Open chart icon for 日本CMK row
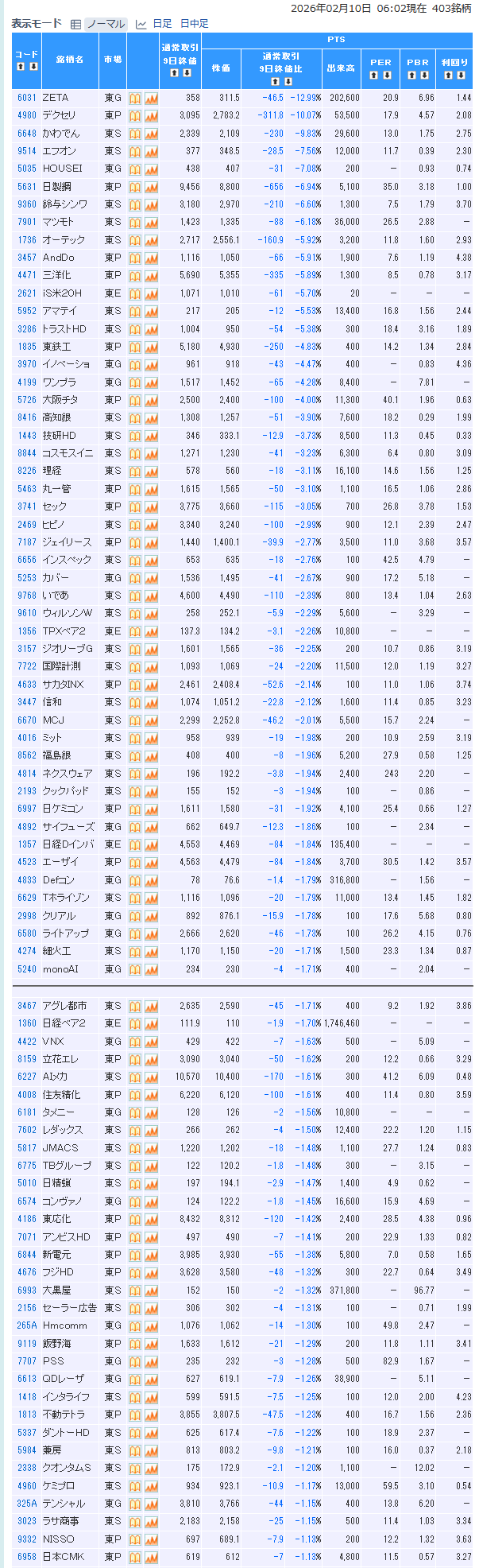The width and height of the screenshot is (479, 1568). coord(151,1557)
